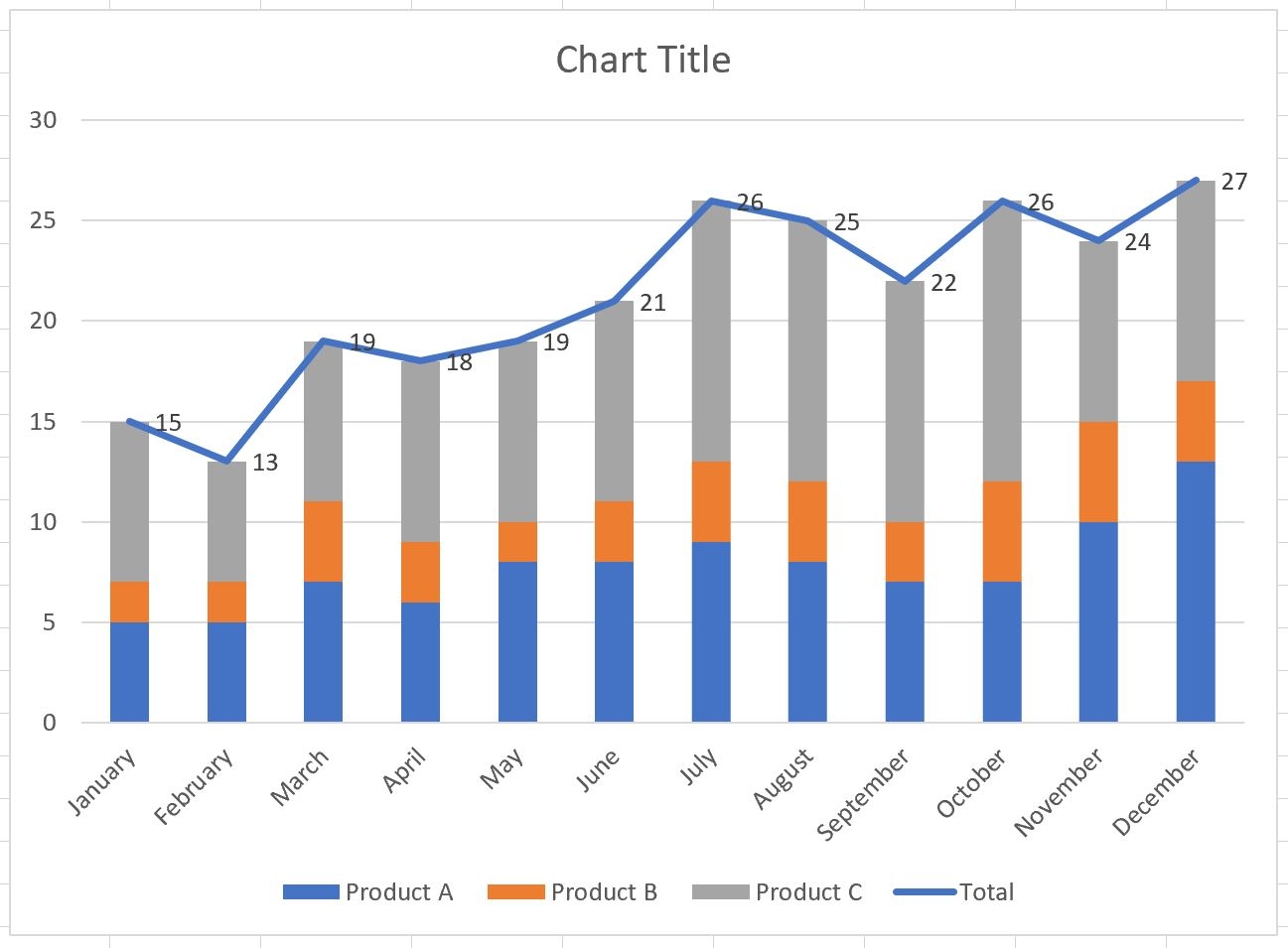Click the February data label 13

pos(265,463)
